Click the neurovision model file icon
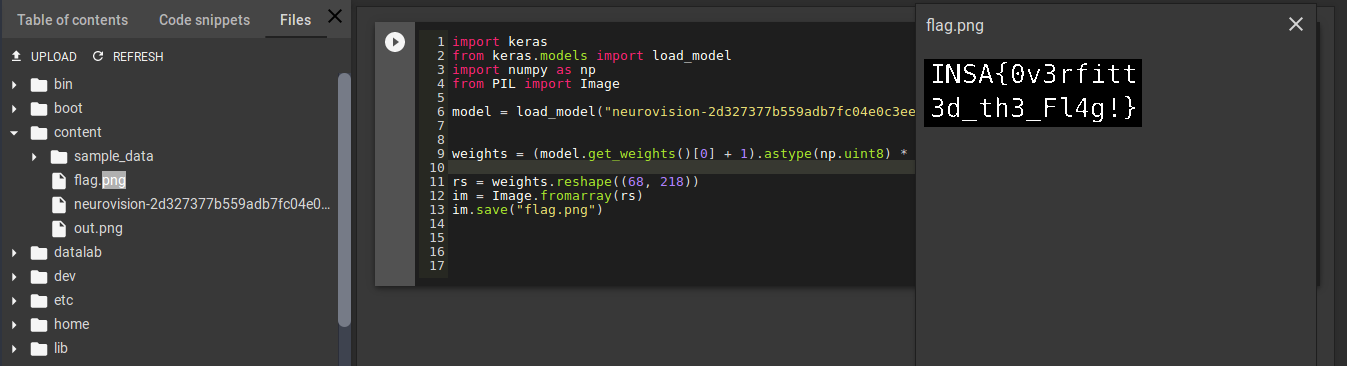1347x366 pixels. (x=59, y=205)
